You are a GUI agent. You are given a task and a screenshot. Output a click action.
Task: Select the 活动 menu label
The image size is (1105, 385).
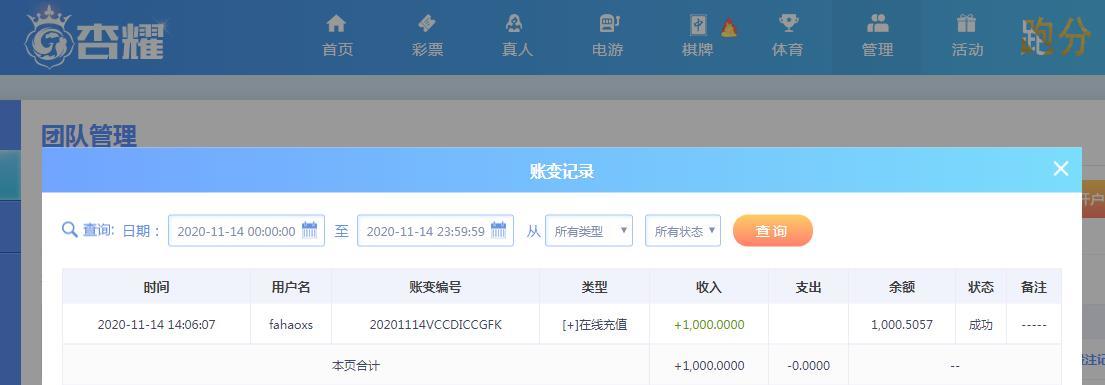[967, 50]
